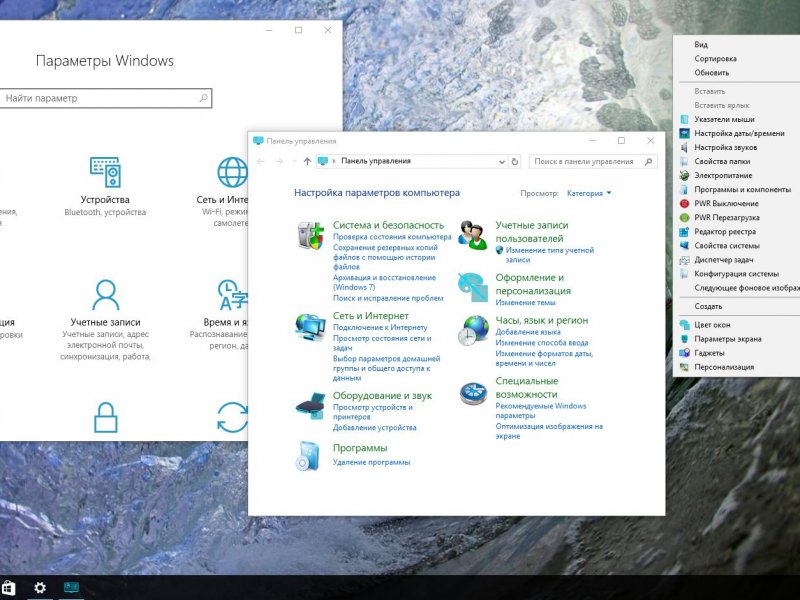800x600 pixels.
Task: Open the Просмотр: Категория dropdown
Action: (589, 193)
